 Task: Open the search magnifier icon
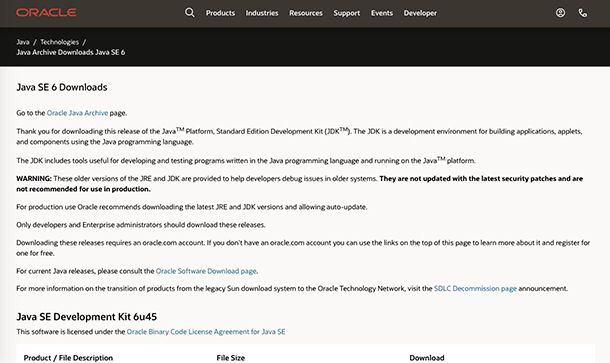[189, 12]
